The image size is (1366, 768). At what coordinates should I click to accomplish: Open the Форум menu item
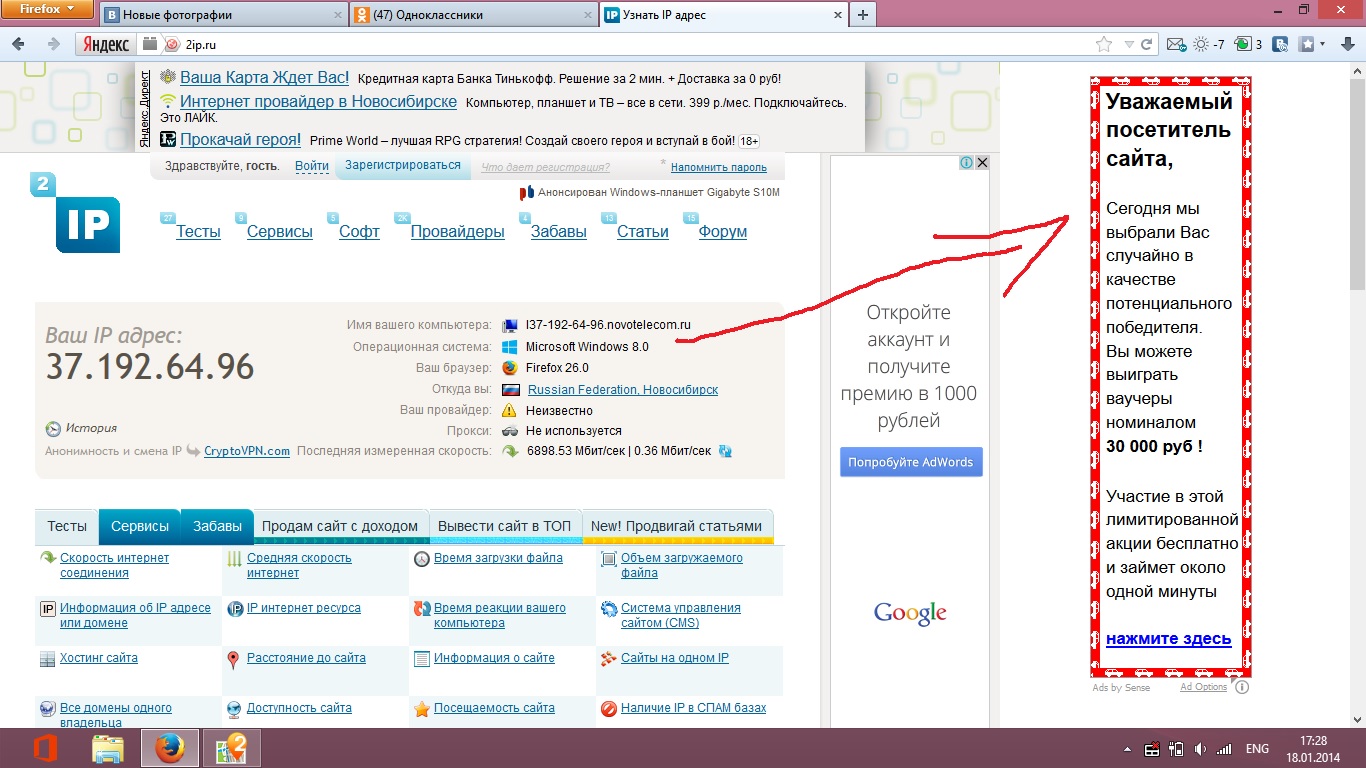[x=723, y=232]
